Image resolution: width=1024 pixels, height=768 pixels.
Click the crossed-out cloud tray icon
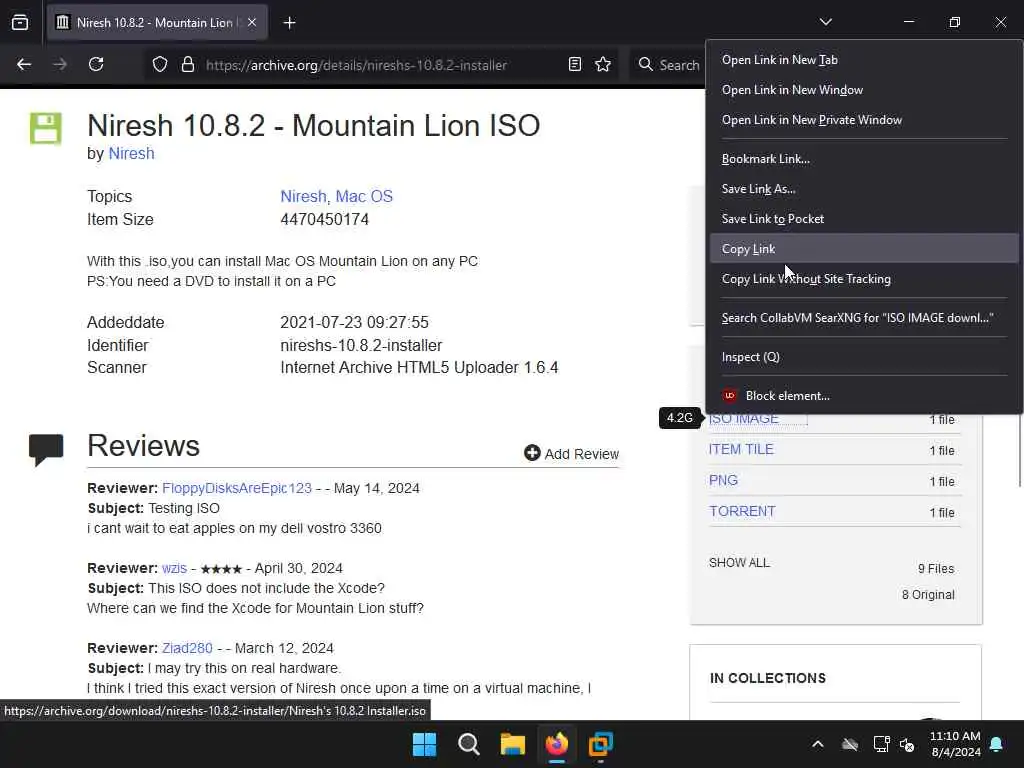850,744
